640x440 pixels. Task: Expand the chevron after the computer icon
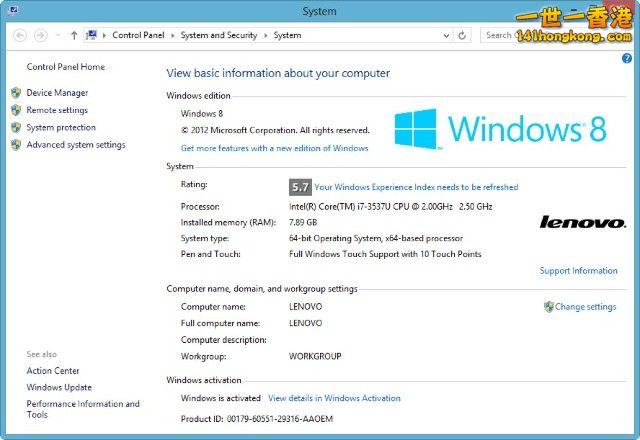[104, 36]
